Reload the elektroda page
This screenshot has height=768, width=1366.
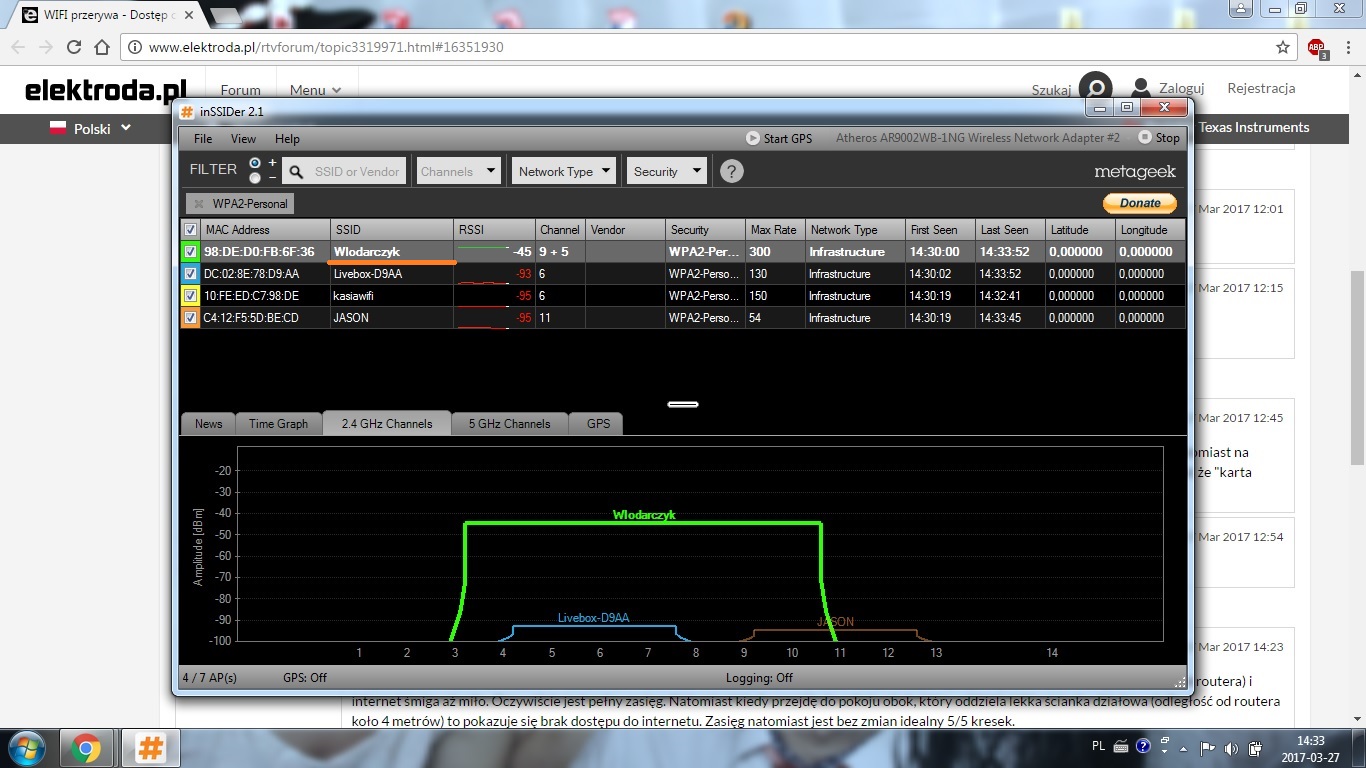pyautogui.click(x=74, y=47)
